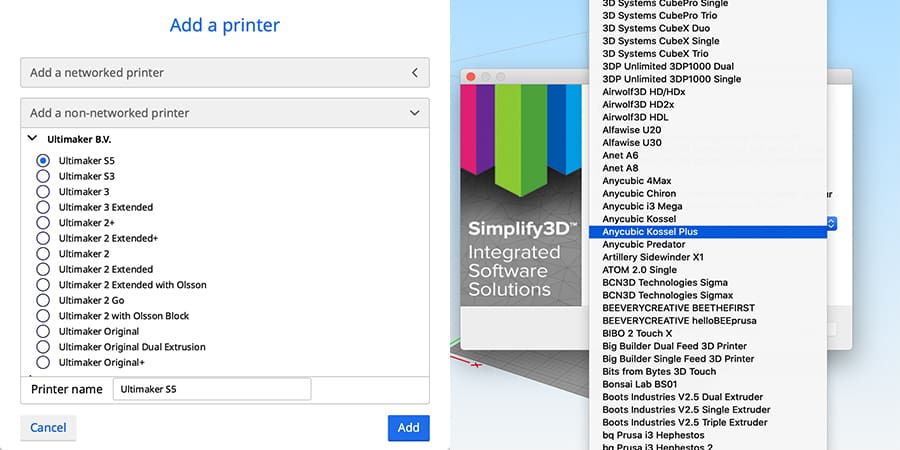The height and width of the screenshot is (450, 900).
Task: Choose Boots Industries V2.5 Dual Extruder
Action: (x=708, y=397)
